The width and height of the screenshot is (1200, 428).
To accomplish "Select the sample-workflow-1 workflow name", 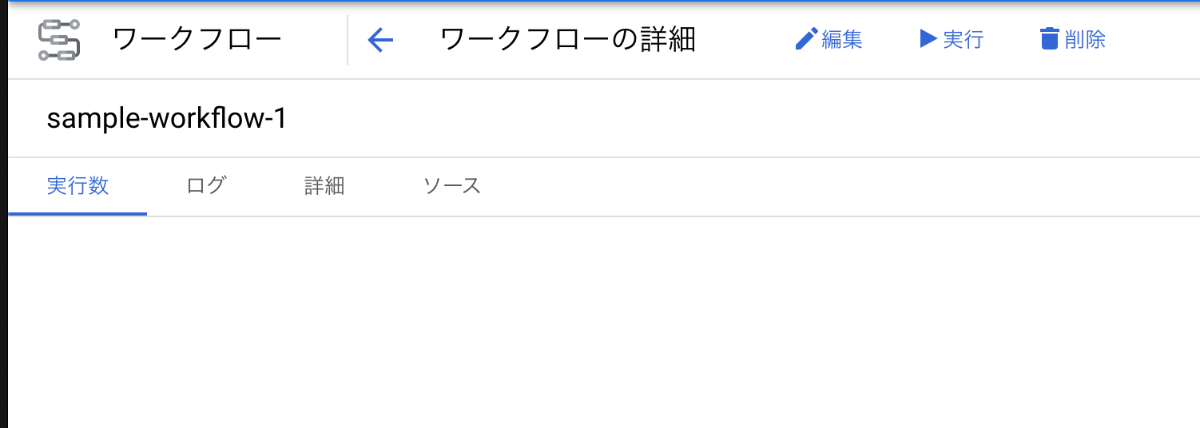I will [167, 119].
